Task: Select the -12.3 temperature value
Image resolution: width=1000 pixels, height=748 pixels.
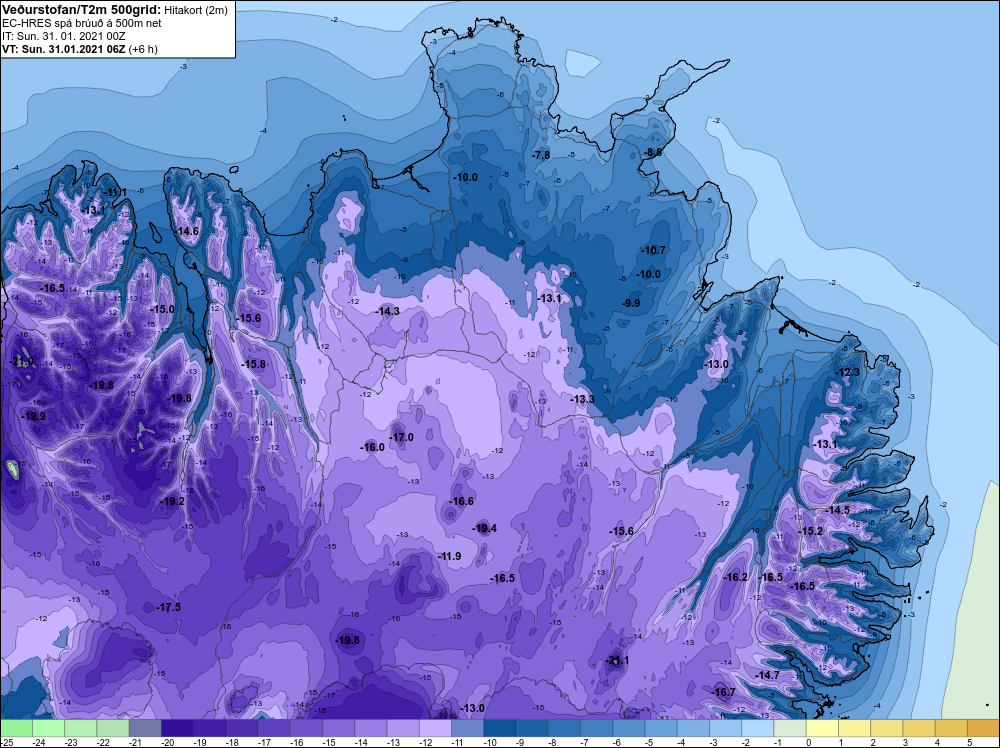Action: (x=847, y=372)
